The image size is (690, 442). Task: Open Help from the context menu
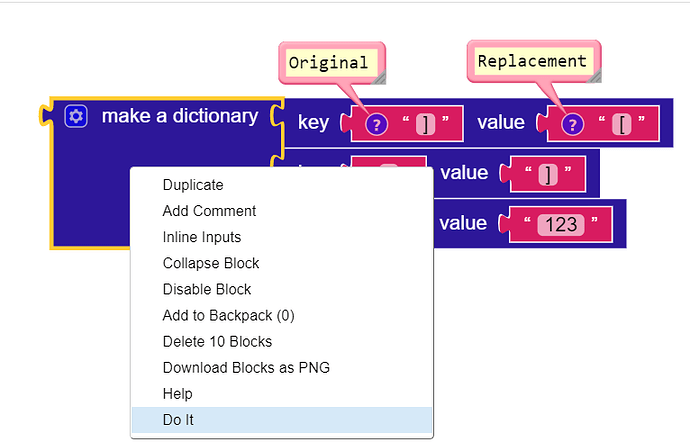(178, 394)
